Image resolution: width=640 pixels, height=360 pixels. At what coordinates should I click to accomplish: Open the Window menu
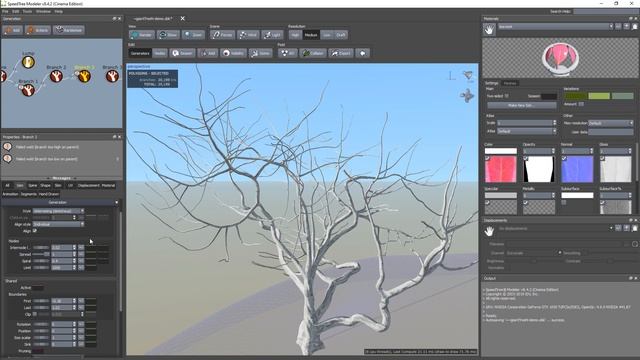[43, 11]
